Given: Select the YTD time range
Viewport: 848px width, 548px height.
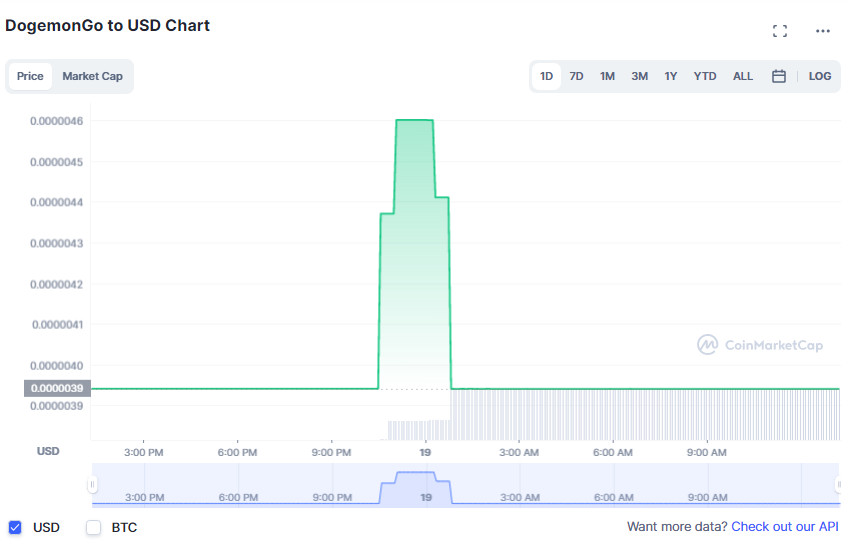Looking at the screenshot, I should (705, 76).
